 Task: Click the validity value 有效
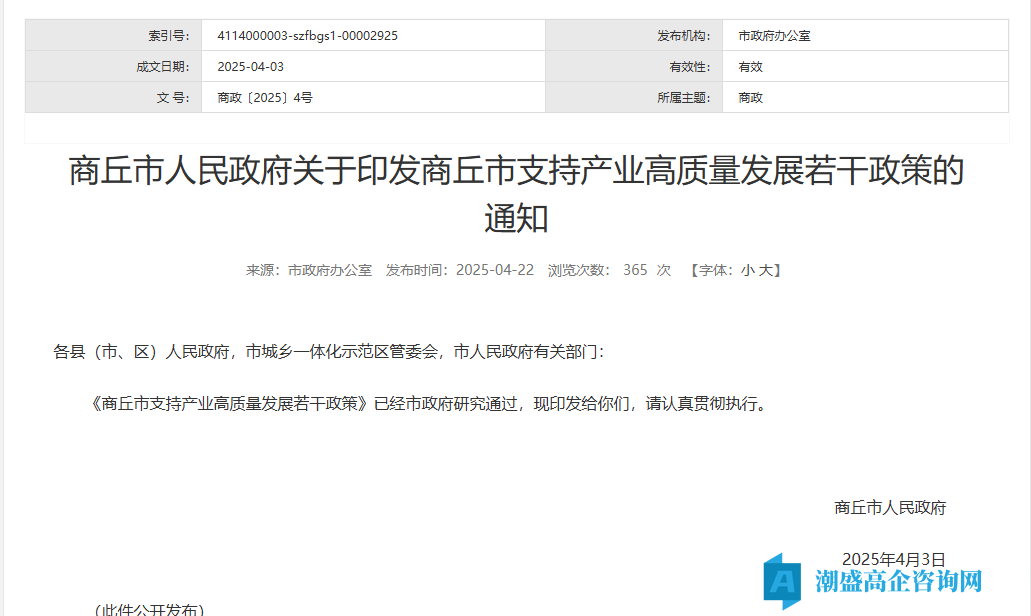tap(750, 66)
